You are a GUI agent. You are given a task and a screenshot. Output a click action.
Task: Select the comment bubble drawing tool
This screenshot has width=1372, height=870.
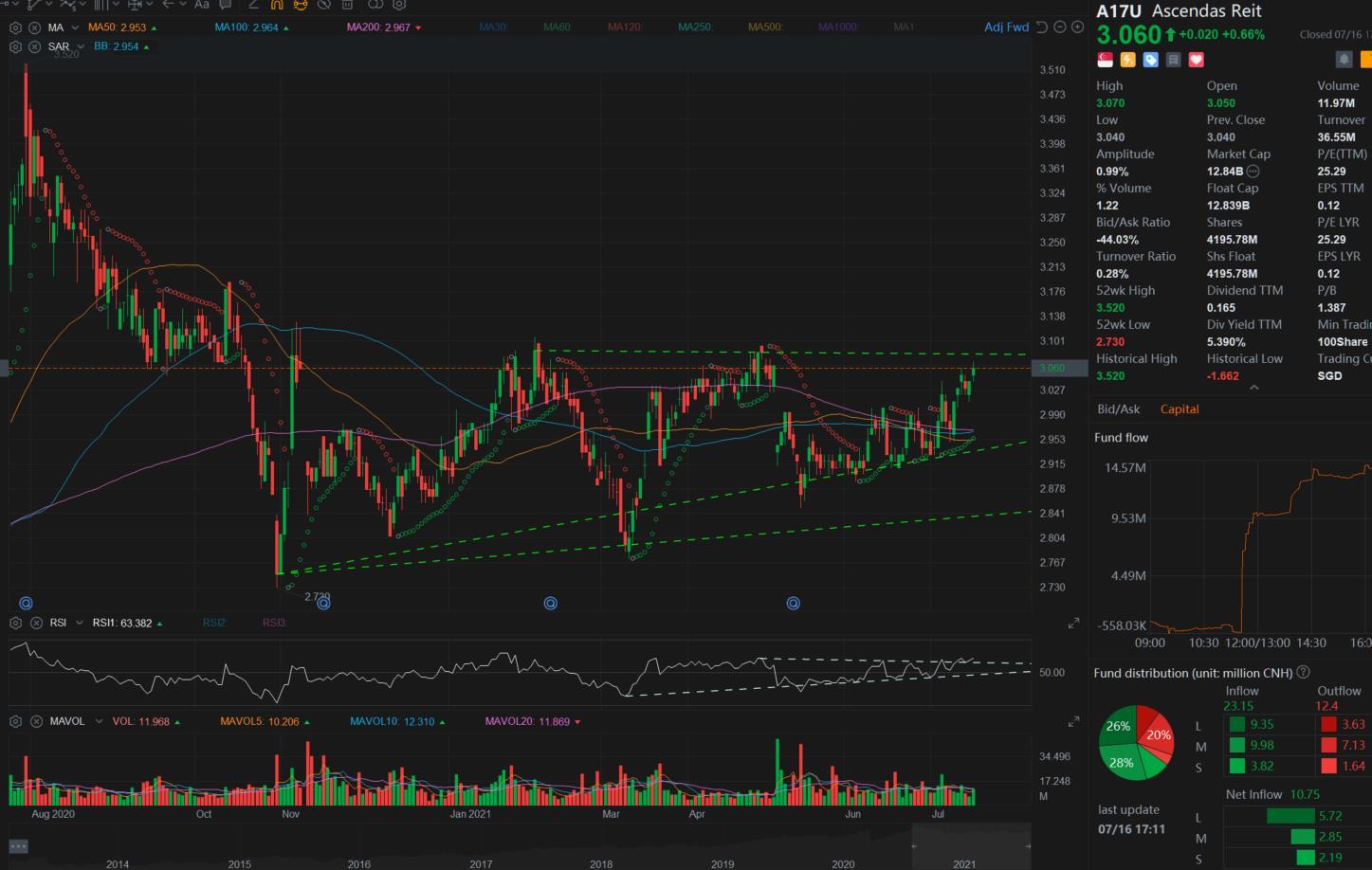tap(226, 4)
